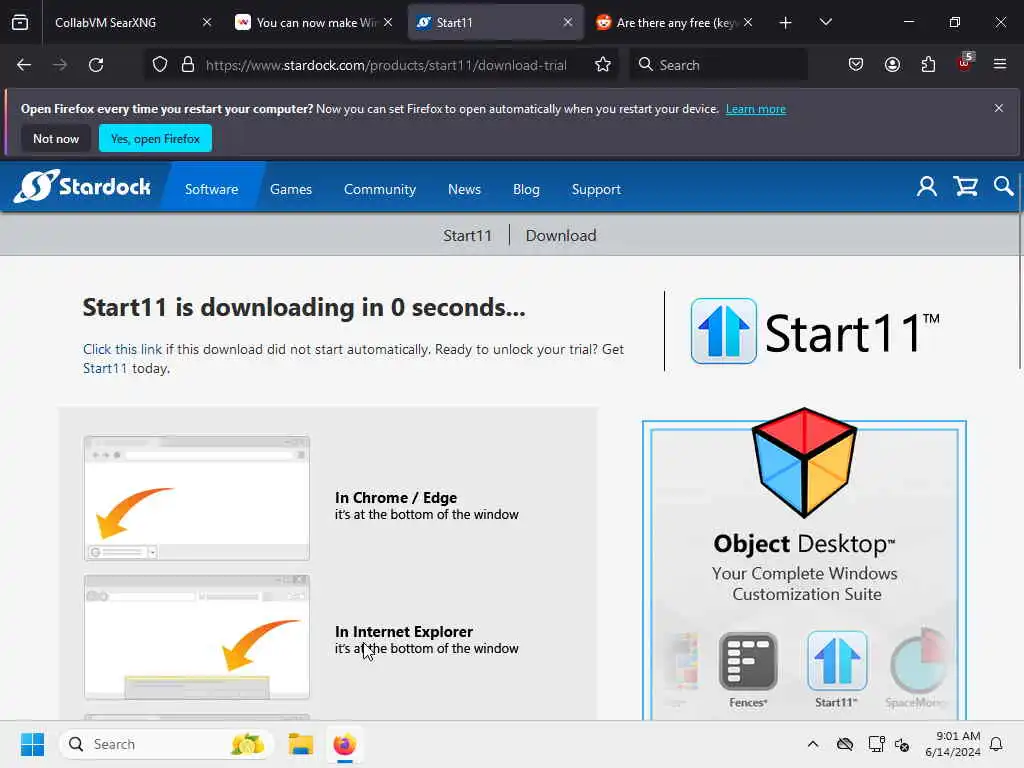Open Stardock user account icon
The image size is (1024, 768).
[927, 187]
